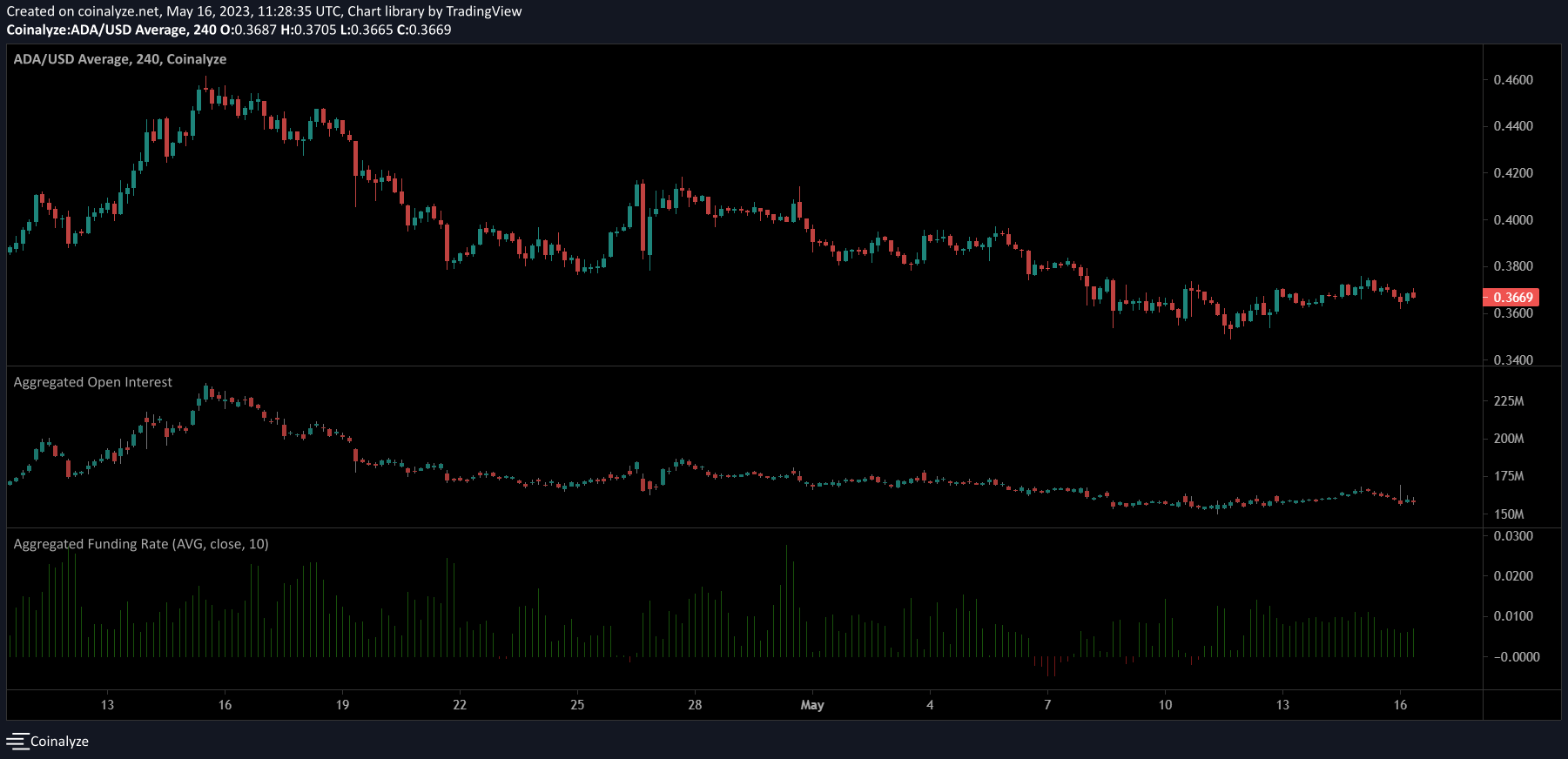Click the Coinalyze watermark text
The height and width of the screenshot is (759, 1568).
click(59, 741)
